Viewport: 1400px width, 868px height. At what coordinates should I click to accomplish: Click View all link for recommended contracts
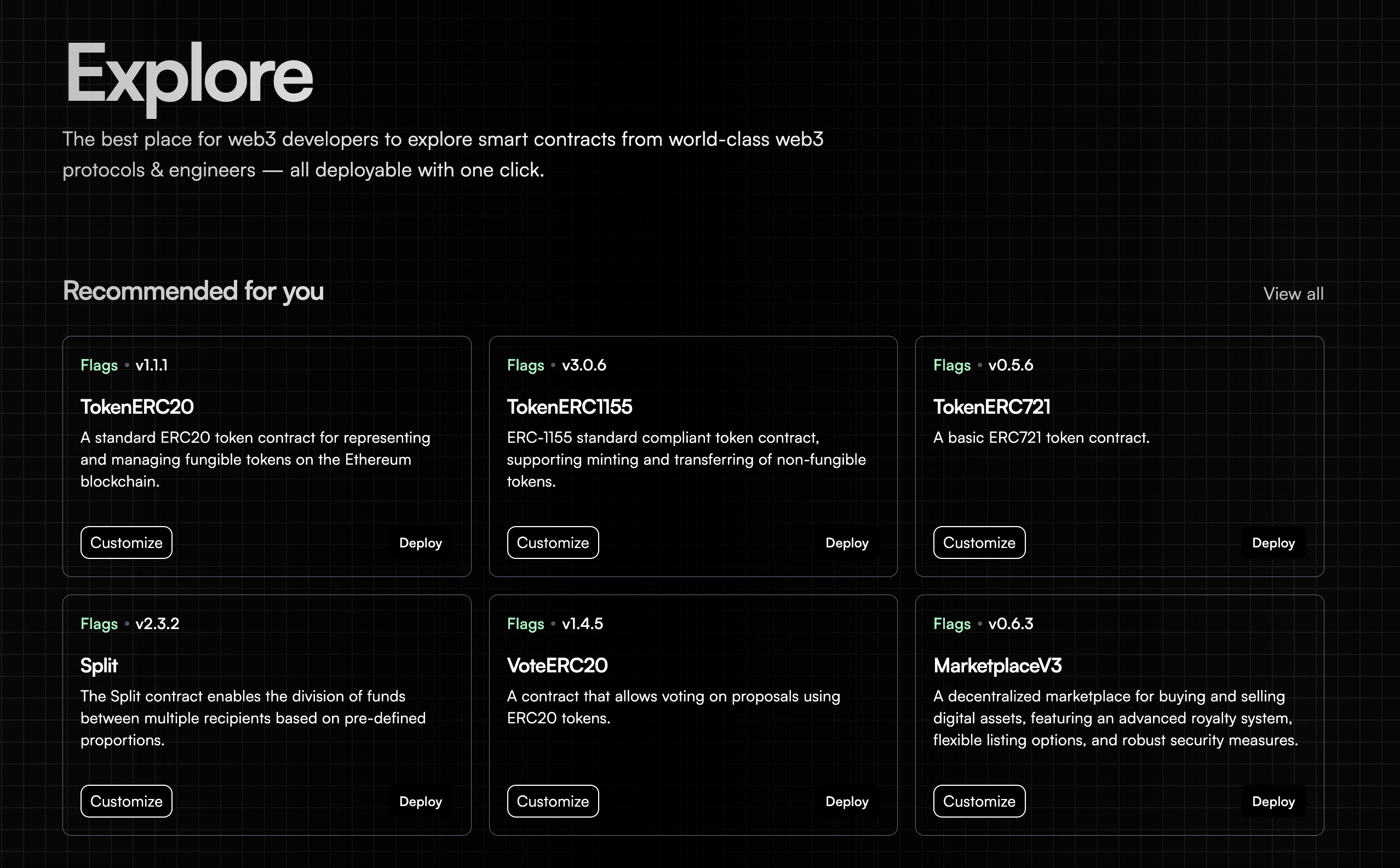coord(1293,294)
